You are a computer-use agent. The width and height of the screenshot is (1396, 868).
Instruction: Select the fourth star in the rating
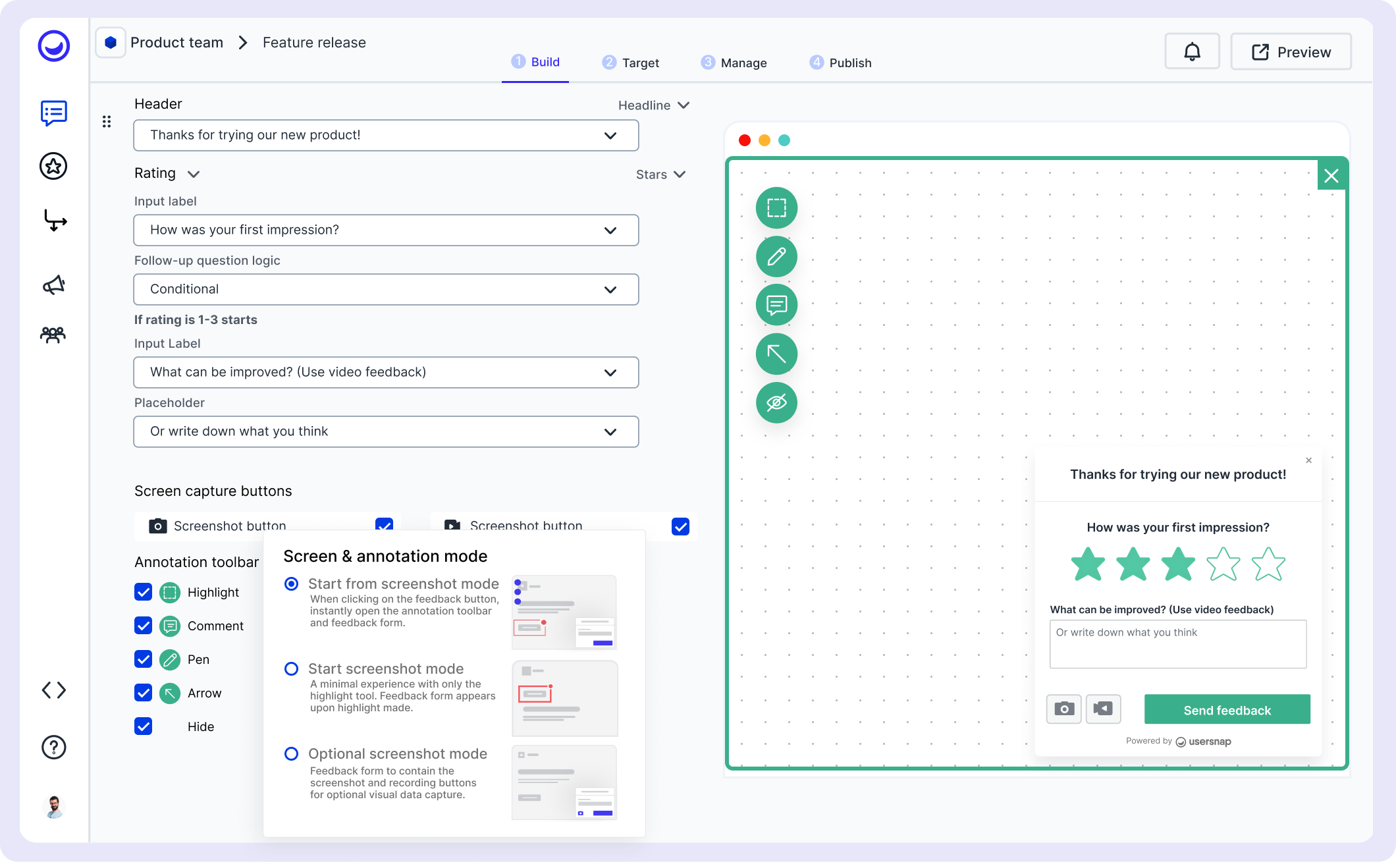1223,564
